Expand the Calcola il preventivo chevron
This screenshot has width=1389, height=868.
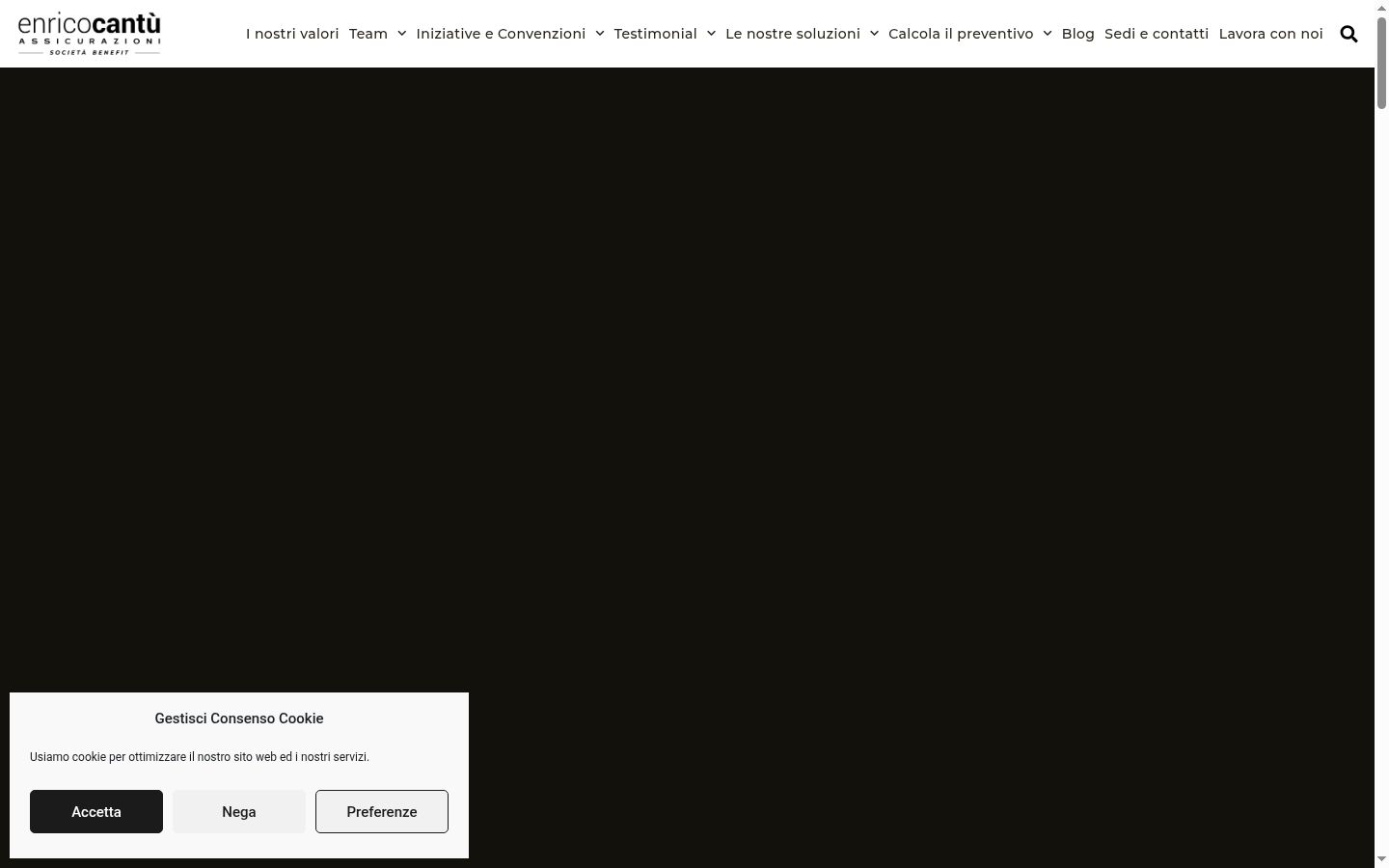1048,34
